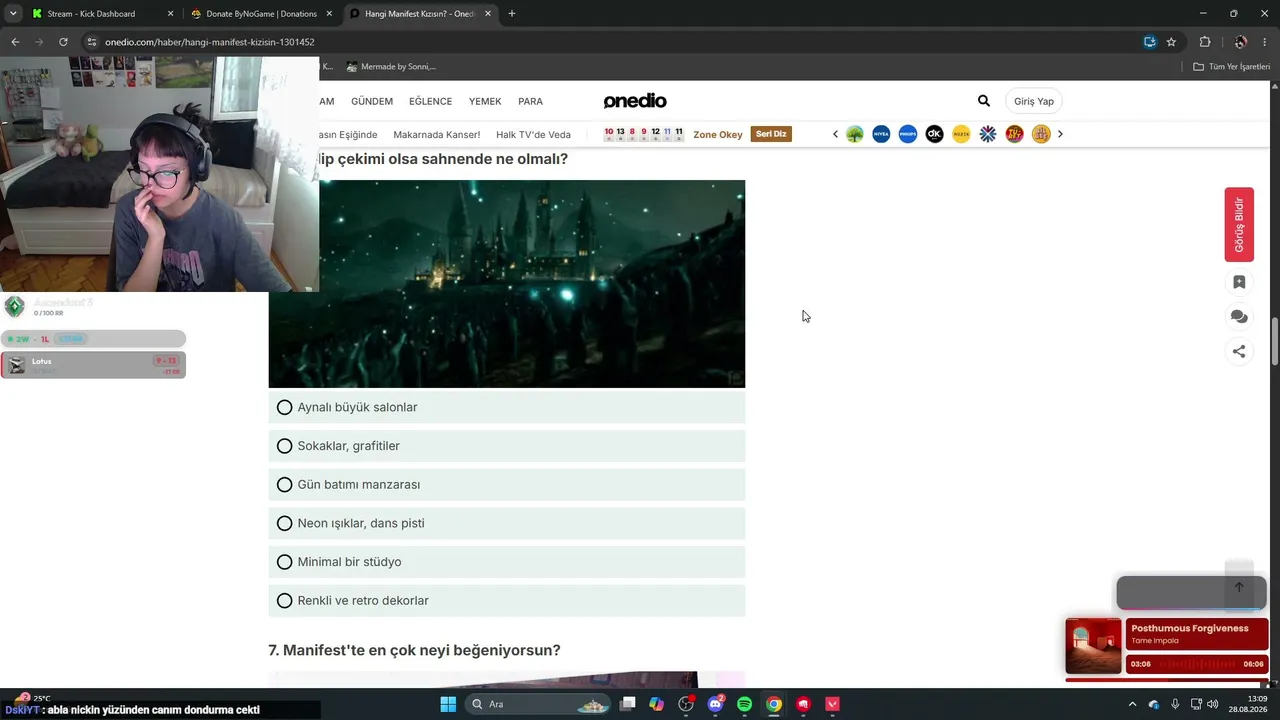
Task: Click the Chrome address bar URL
Action: (x=210, y=42)
